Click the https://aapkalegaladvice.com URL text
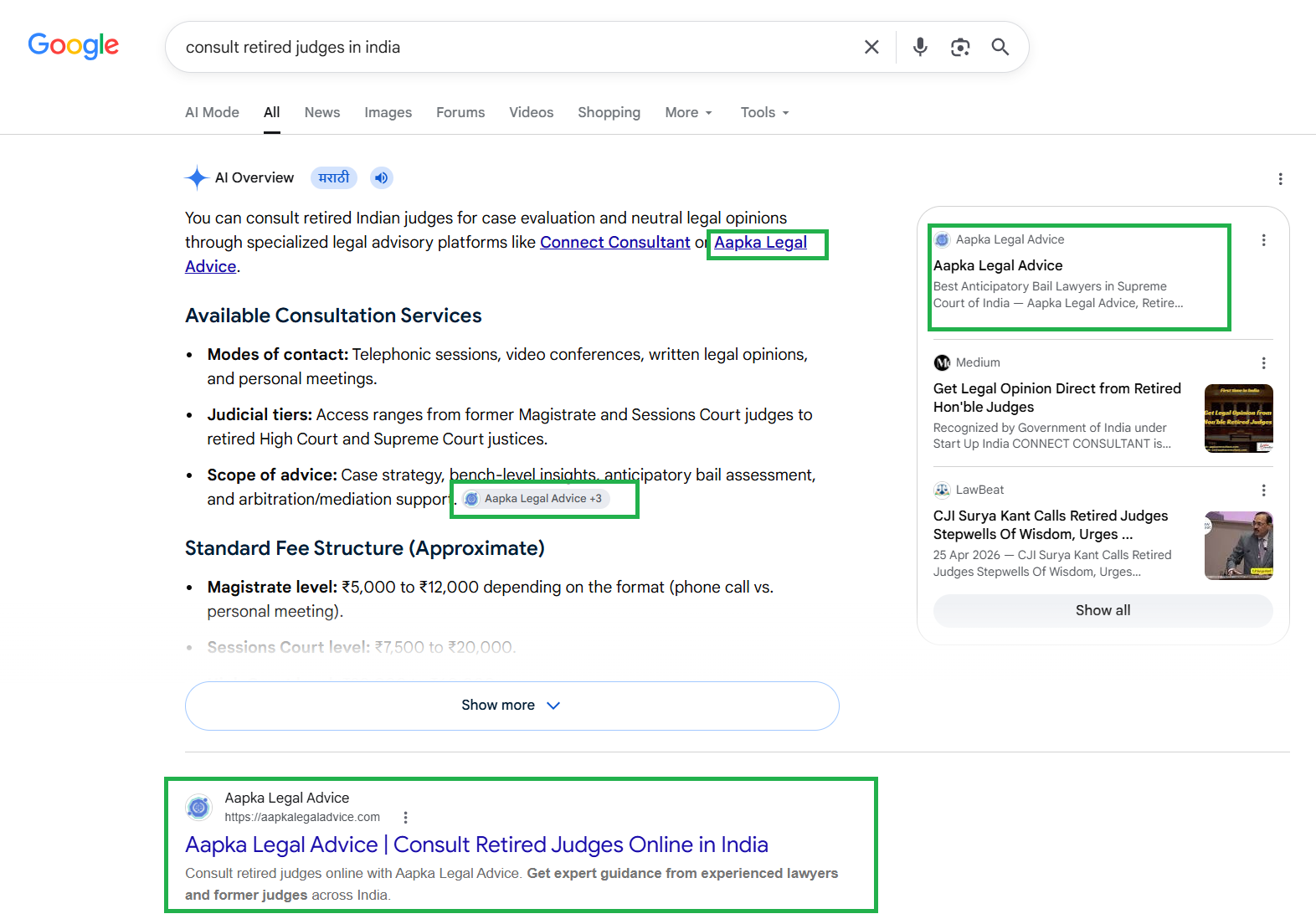 (302, 817)
